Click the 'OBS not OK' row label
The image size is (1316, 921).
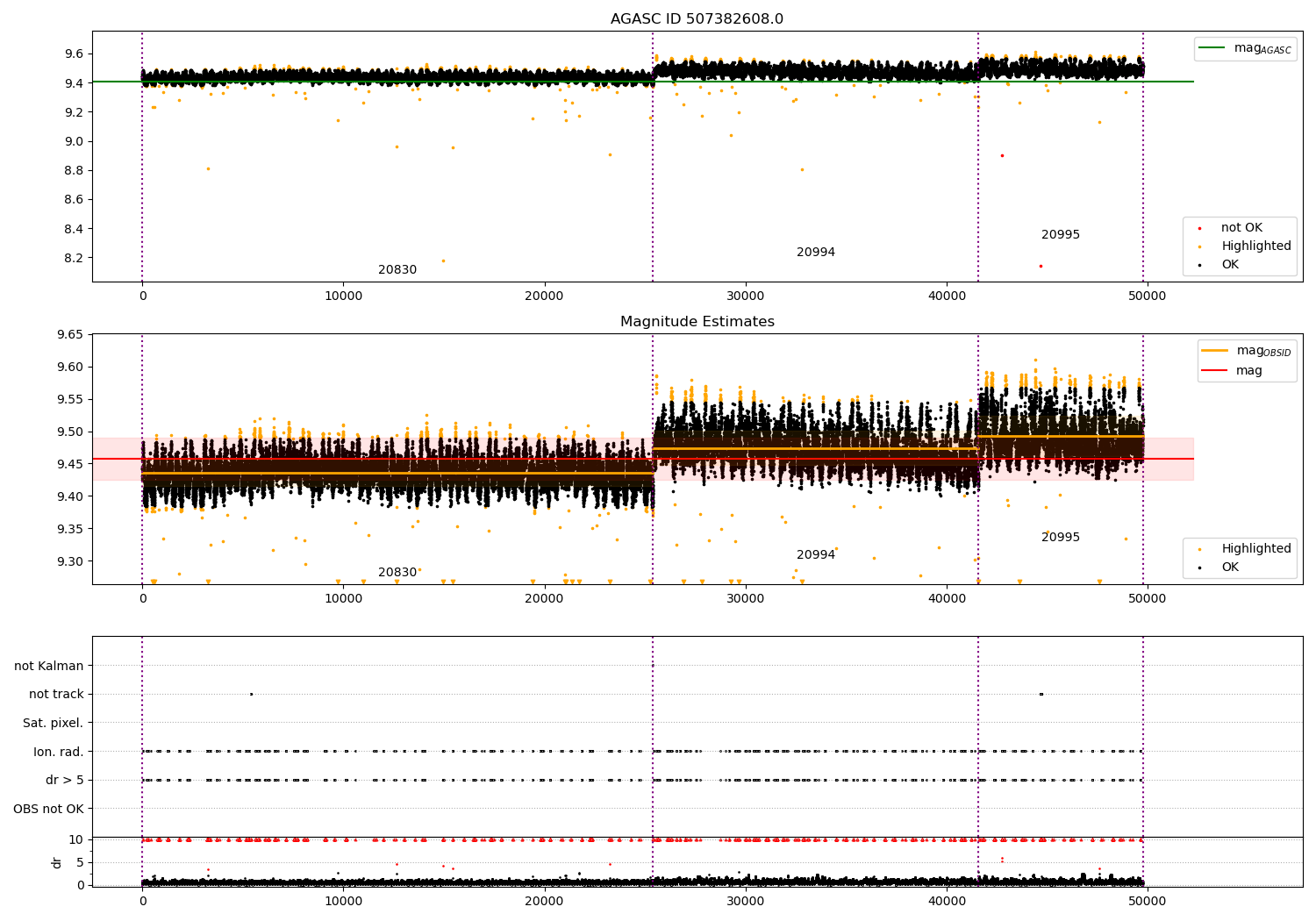48,810
